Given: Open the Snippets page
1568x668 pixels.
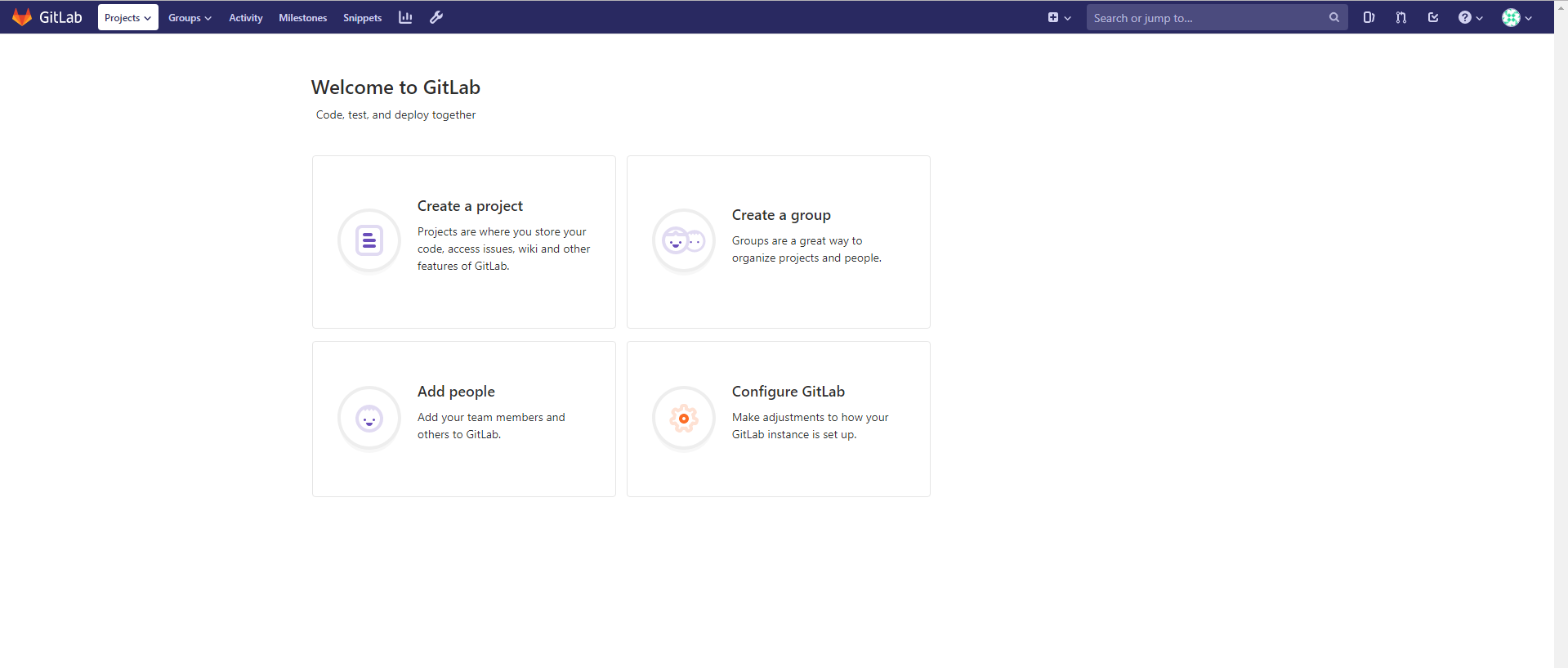Looking at the screenshot, I should pos(362,17).
